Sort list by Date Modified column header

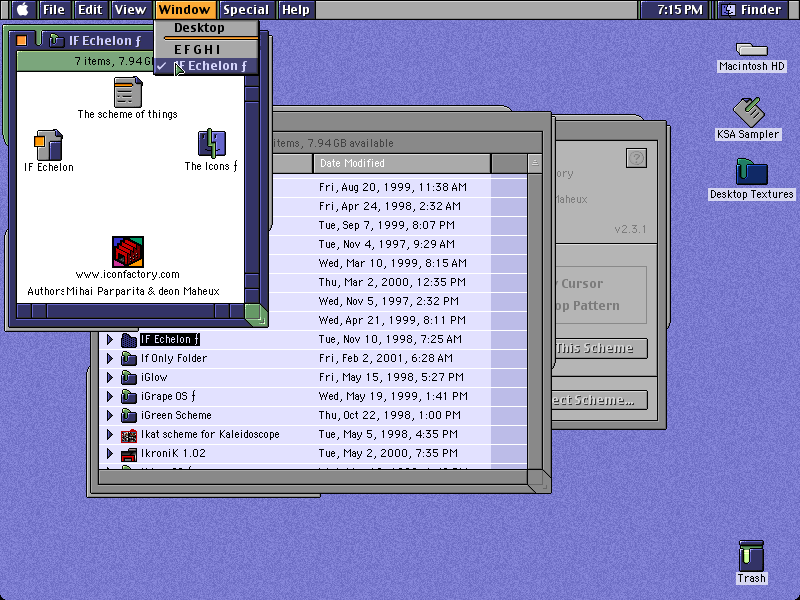402,163
